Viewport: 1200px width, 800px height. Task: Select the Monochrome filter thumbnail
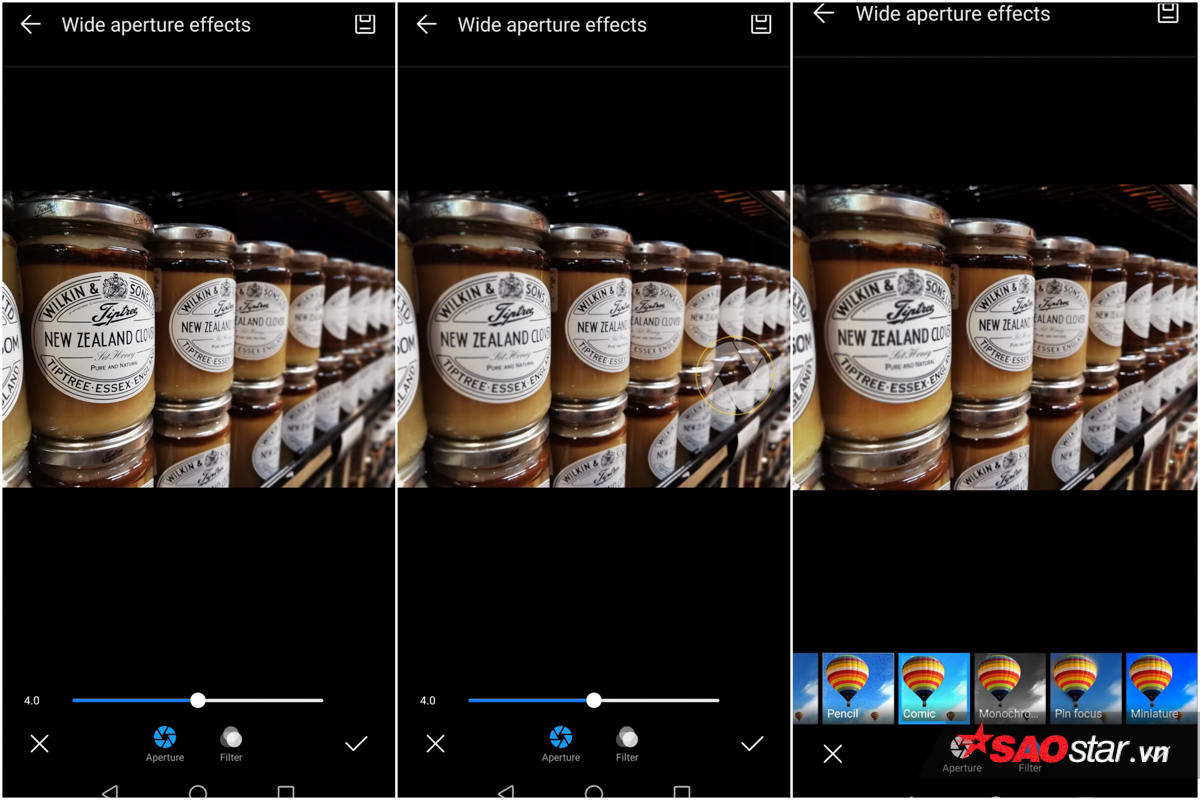(x=1010, y=688)
